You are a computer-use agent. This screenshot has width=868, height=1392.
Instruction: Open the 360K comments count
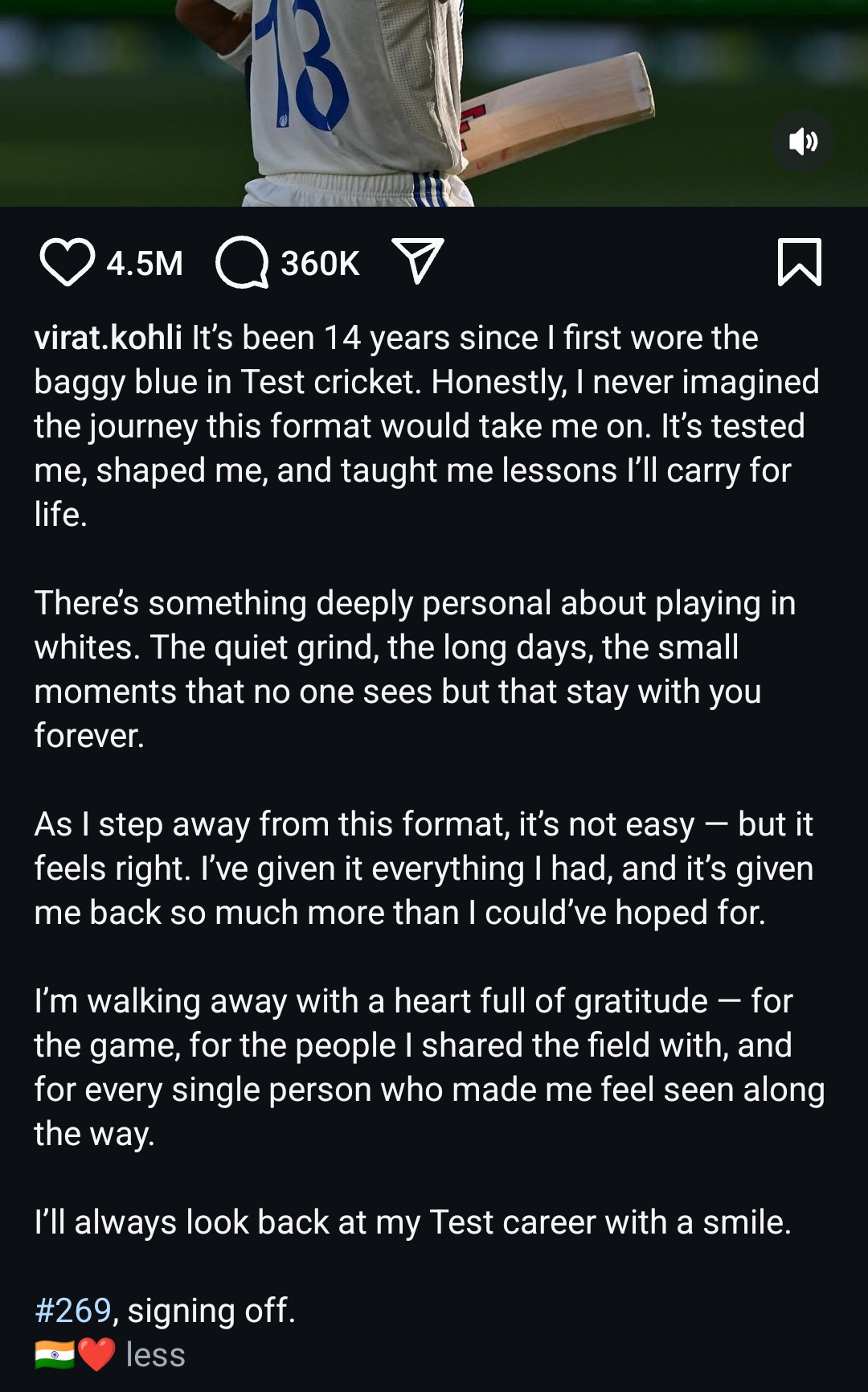point(320,264)
